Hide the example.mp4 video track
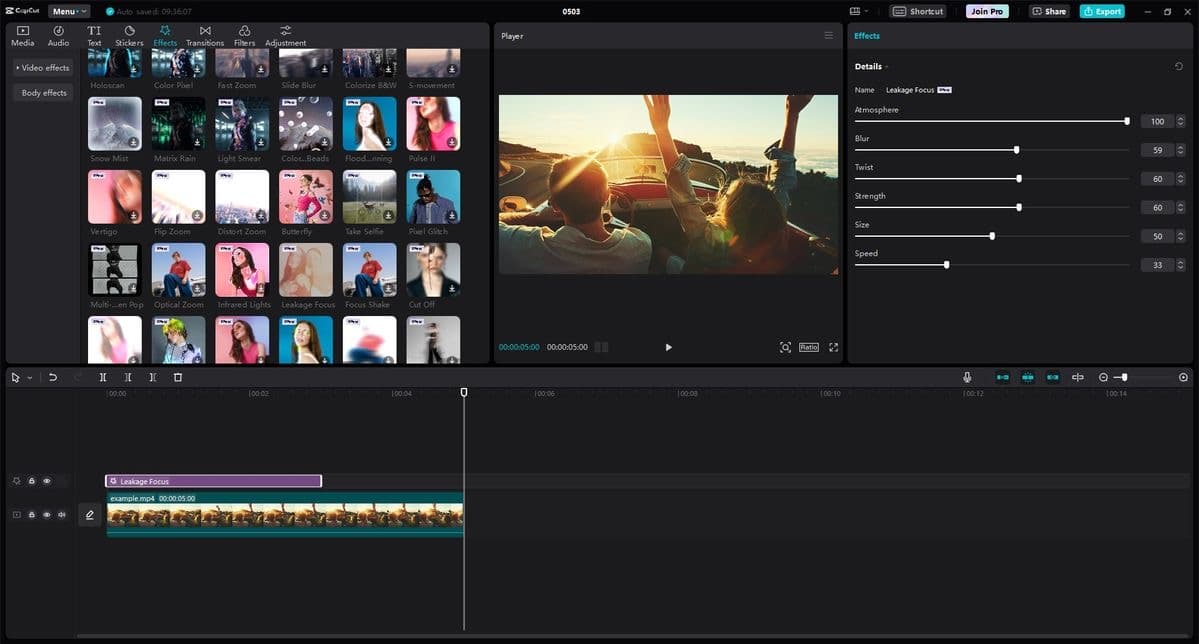This screenshot has height=644, width=1199. tap(47, 515)
